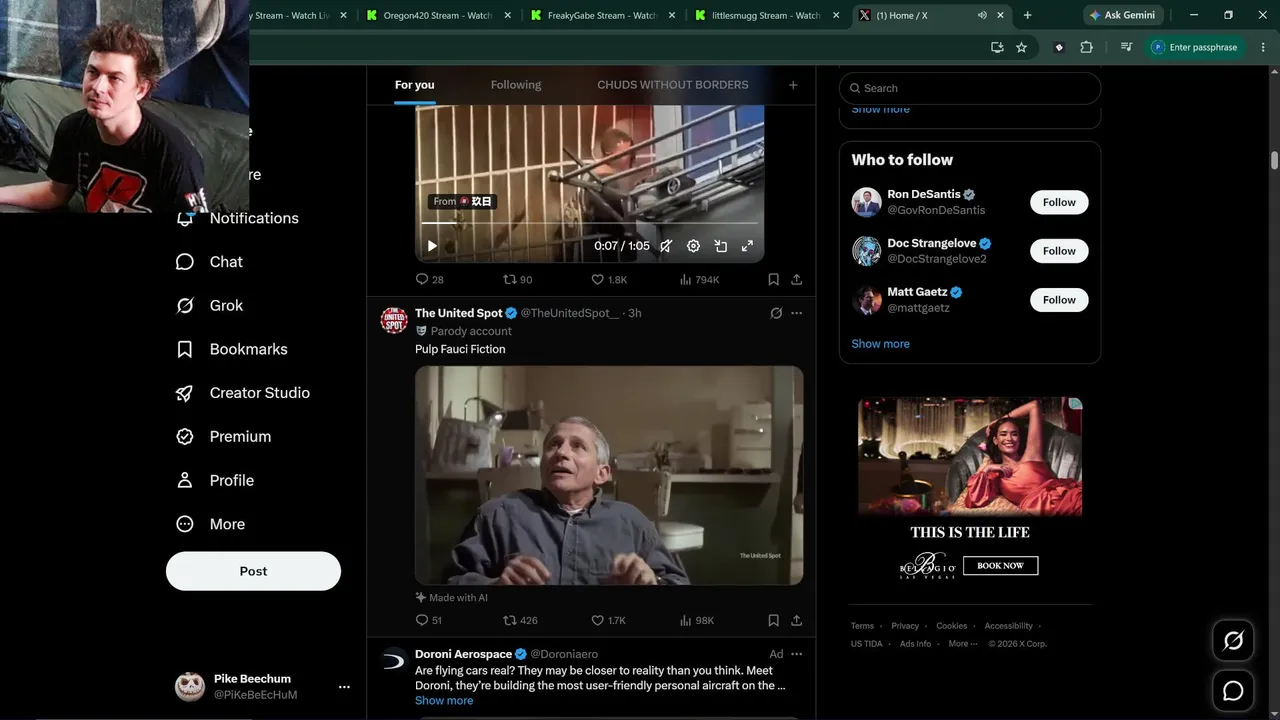The height and width of the screenshot is (720, 1280).
Task: Open Creator Studio from the sidebar
Action: click(242, 393)
